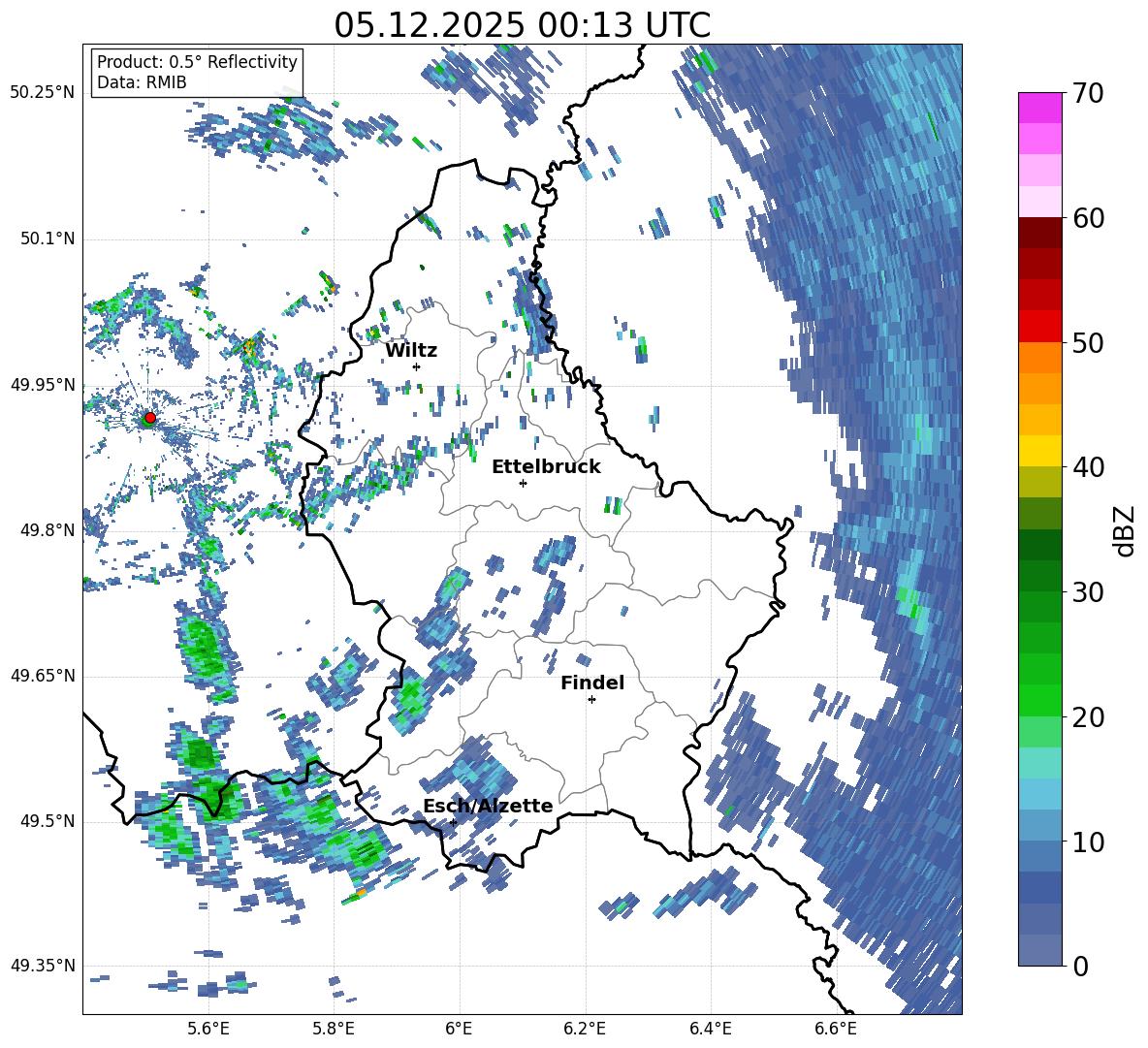Click the 49.8°N latitude label
This screenshot has height=1048, width=1148.
point(48,530)
